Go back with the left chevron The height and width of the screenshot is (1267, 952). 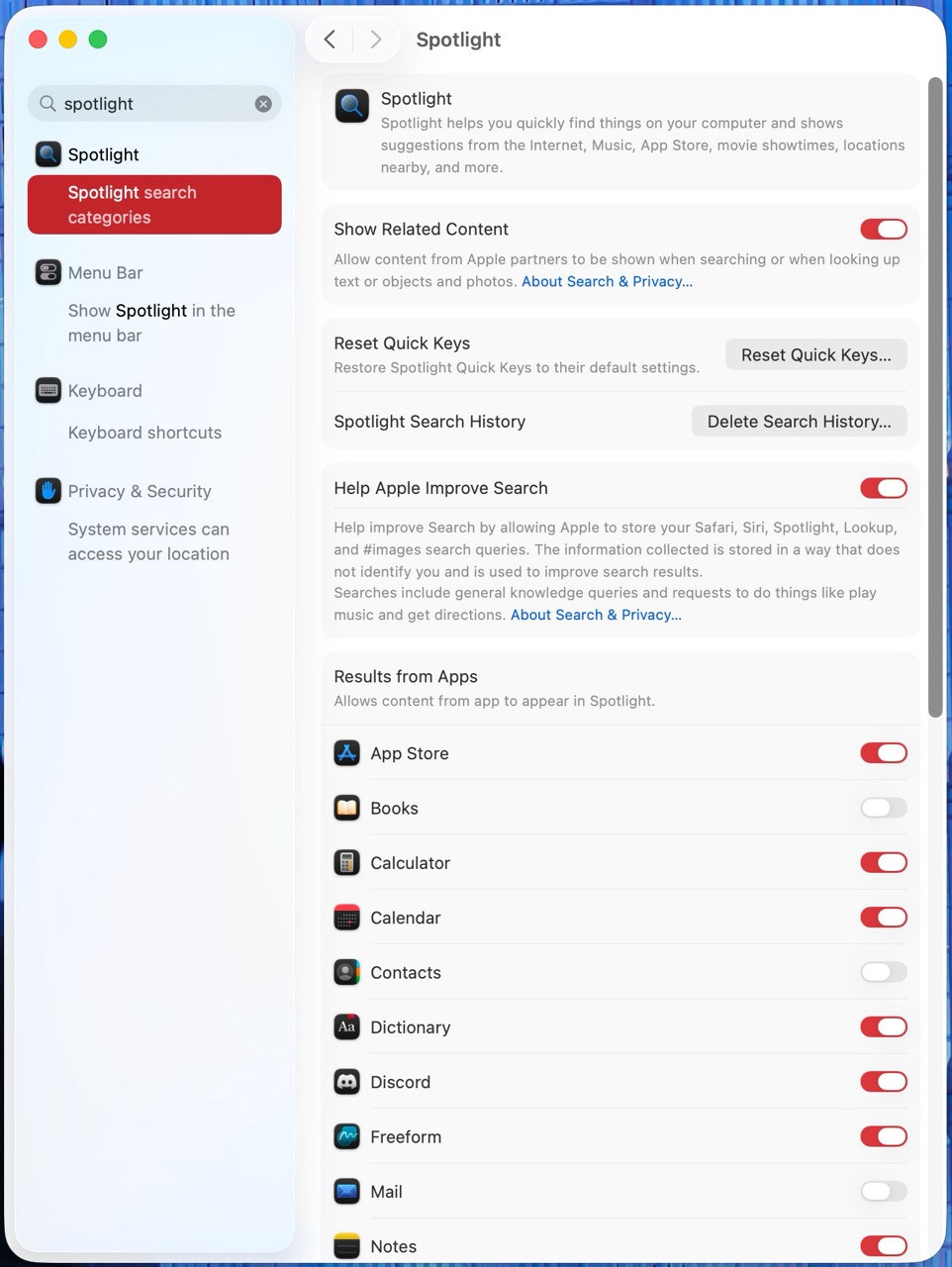click(x=331, y=40)
